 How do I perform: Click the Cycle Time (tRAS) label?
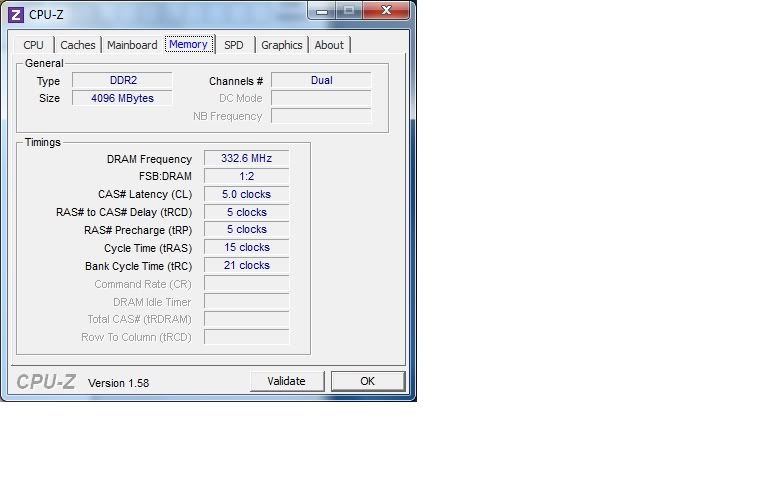[148, 248]
